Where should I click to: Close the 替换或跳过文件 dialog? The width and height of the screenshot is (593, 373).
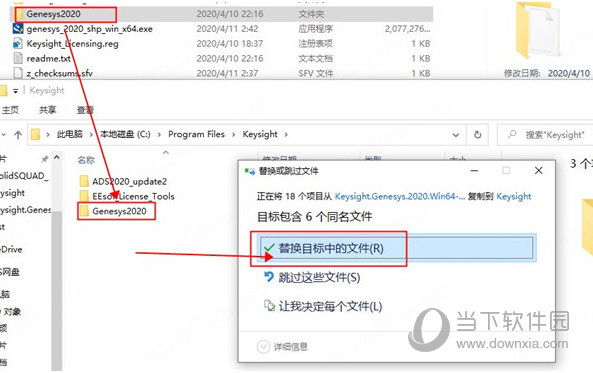tap(539, 171)
